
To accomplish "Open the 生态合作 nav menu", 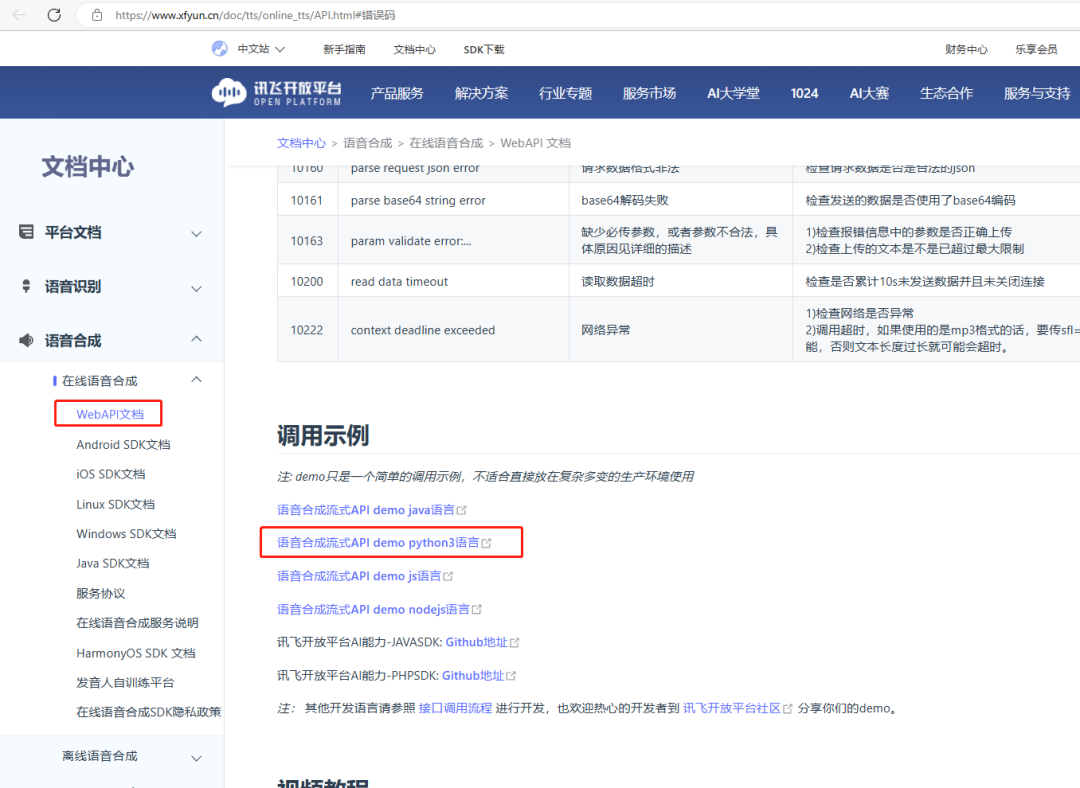I will coord(946,93).
